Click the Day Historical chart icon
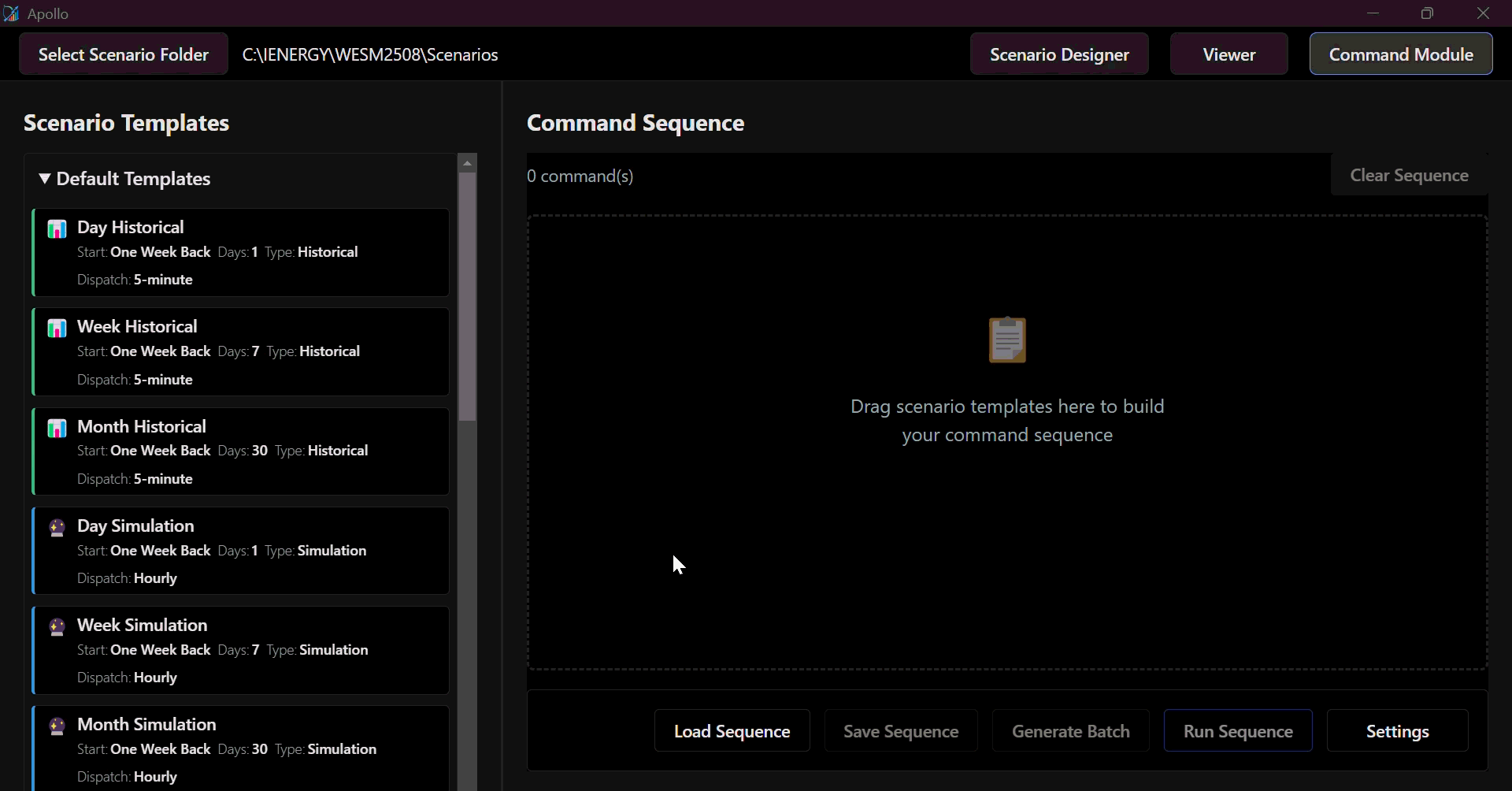Viewport: 1512px width, 791px height. tap(57, 229)
